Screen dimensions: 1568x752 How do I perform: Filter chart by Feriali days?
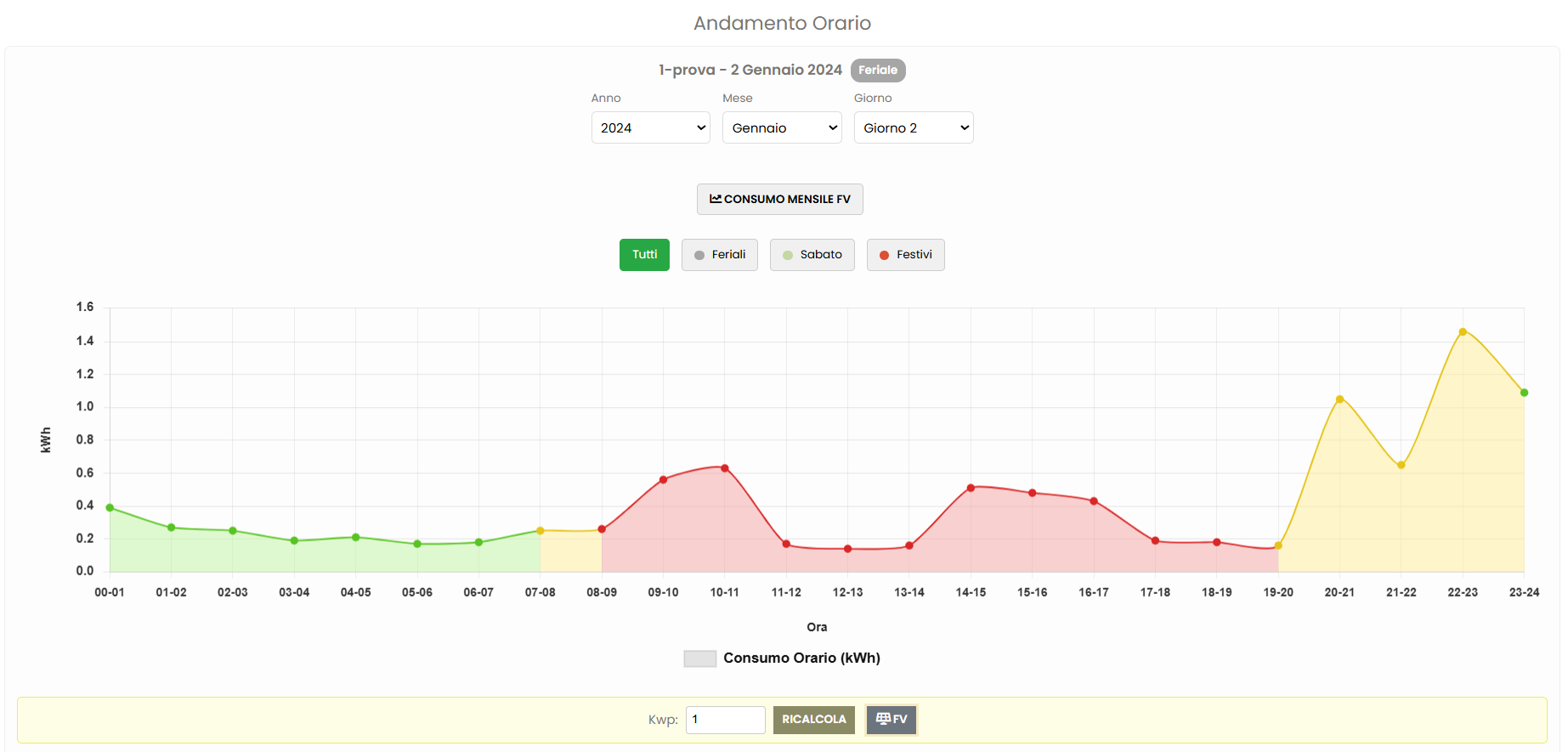[x=720, y=255]
